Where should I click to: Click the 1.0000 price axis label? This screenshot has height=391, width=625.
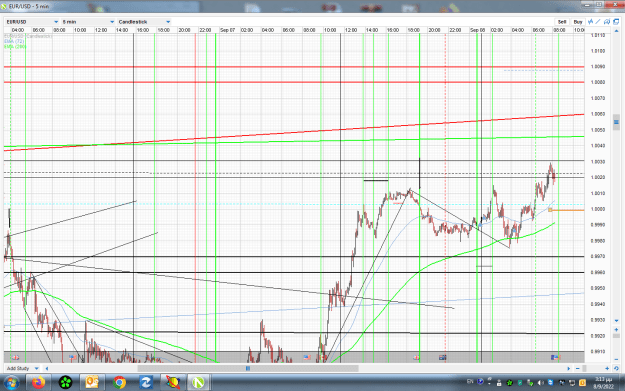point(598,209)
